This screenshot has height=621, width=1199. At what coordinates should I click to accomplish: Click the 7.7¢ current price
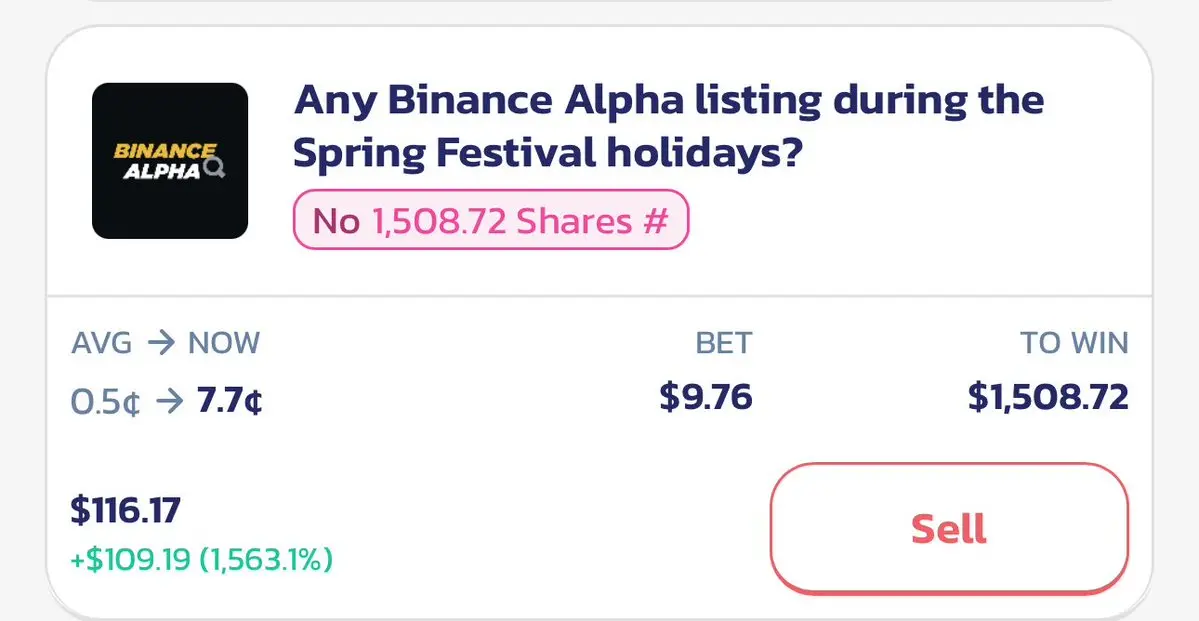(x=230, y=401)
